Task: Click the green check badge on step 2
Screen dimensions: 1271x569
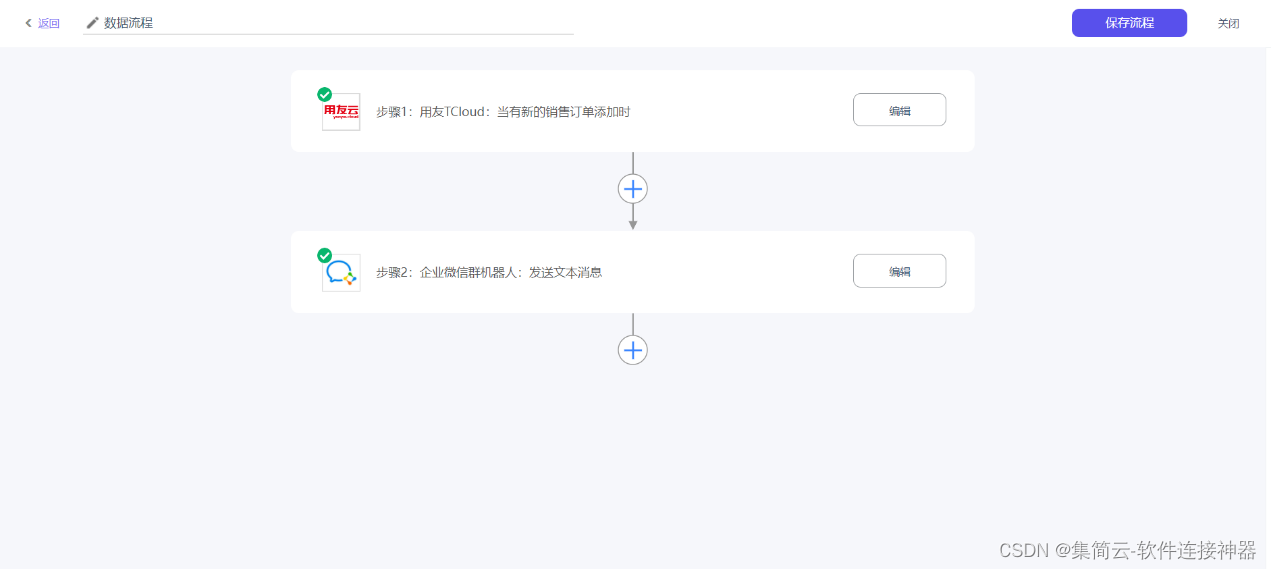Action: tap(324, 256)
